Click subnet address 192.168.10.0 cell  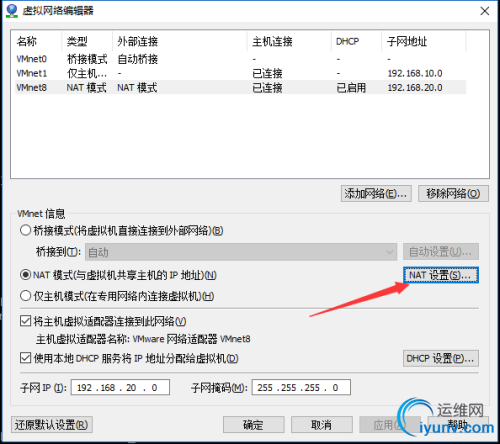point(415,73)
